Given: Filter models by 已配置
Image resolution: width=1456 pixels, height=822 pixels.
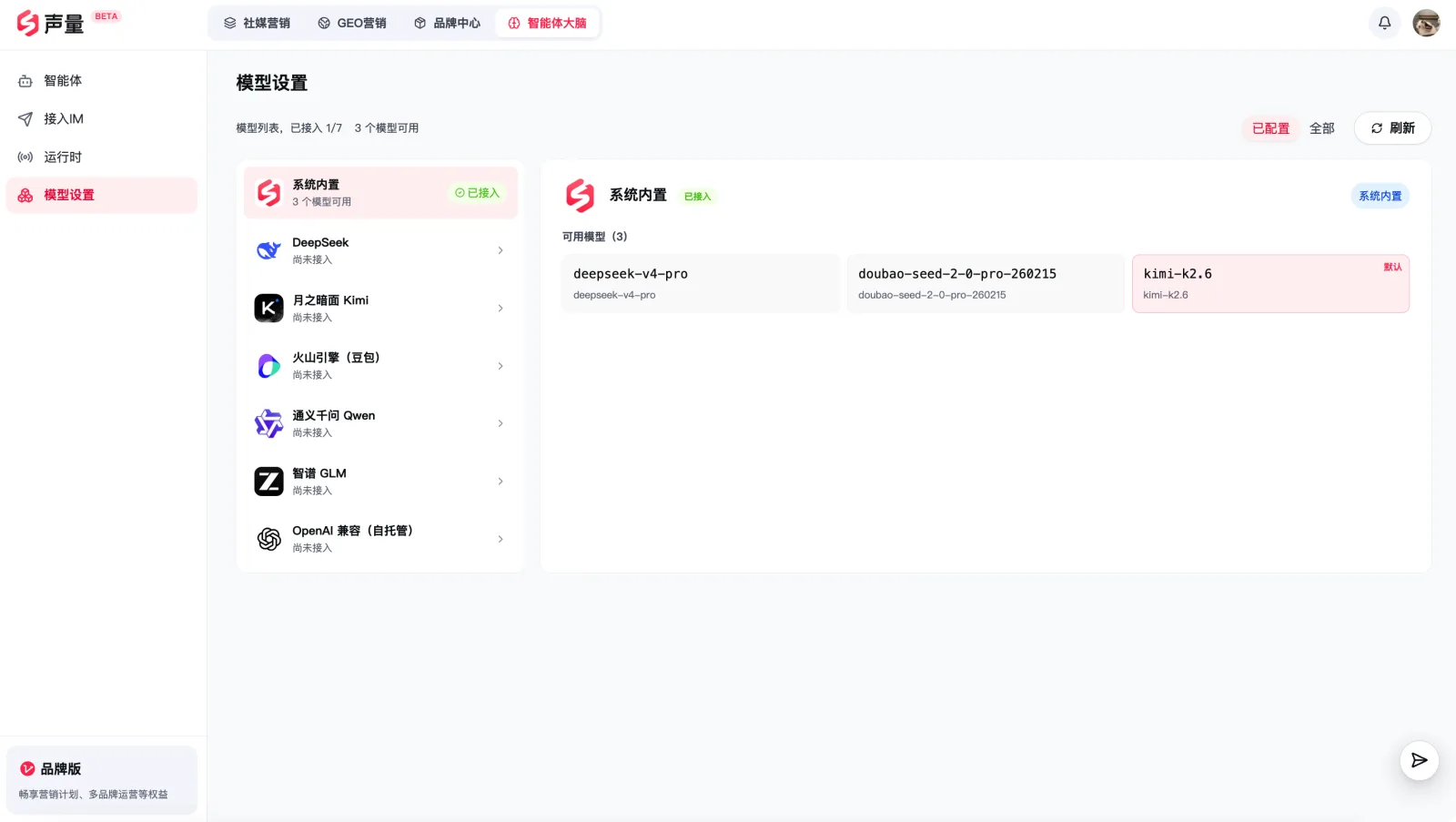Looking at the screenshot, I should tap(1270, 128).
